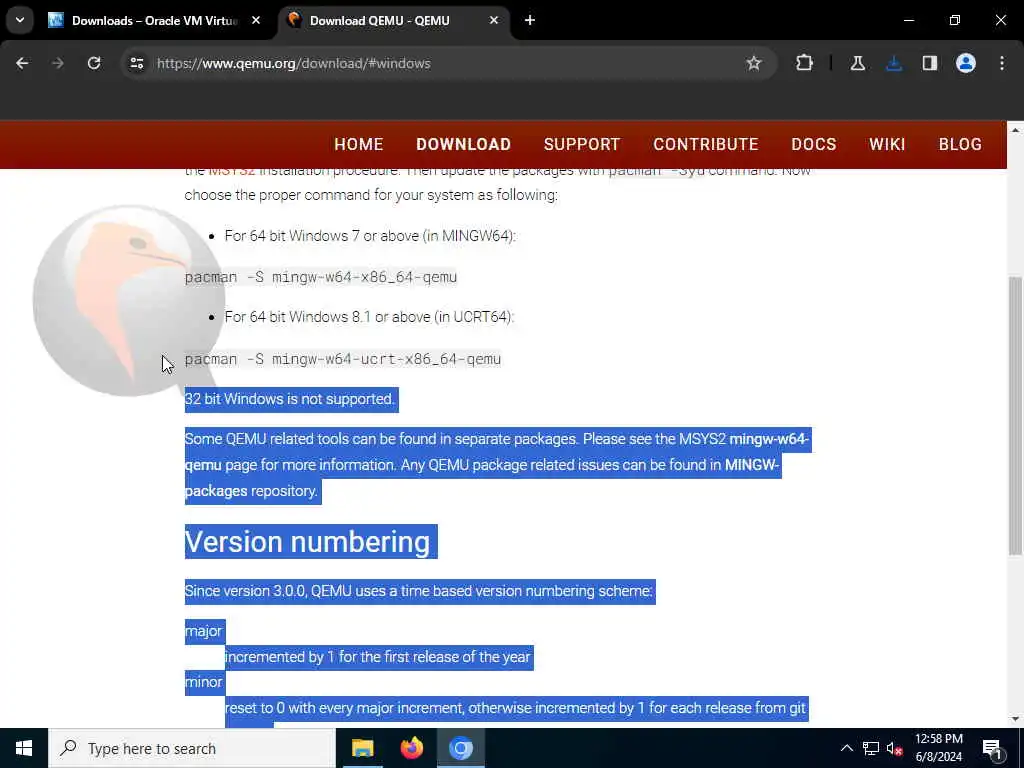The image size is (1024, 768).
Task: Expand the tab search dropdown arrow
Action: pyautogui.click(x=20, y=20)
